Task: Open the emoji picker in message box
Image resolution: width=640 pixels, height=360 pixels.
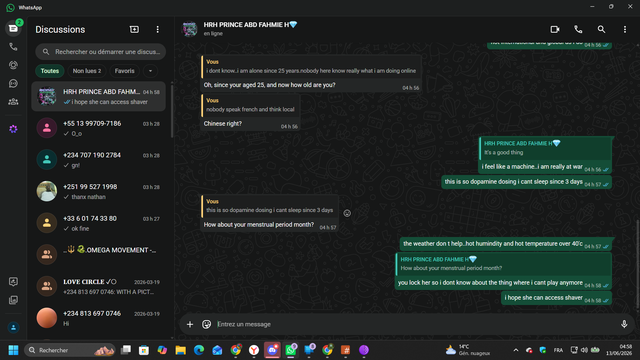Action: pos(207,324)
